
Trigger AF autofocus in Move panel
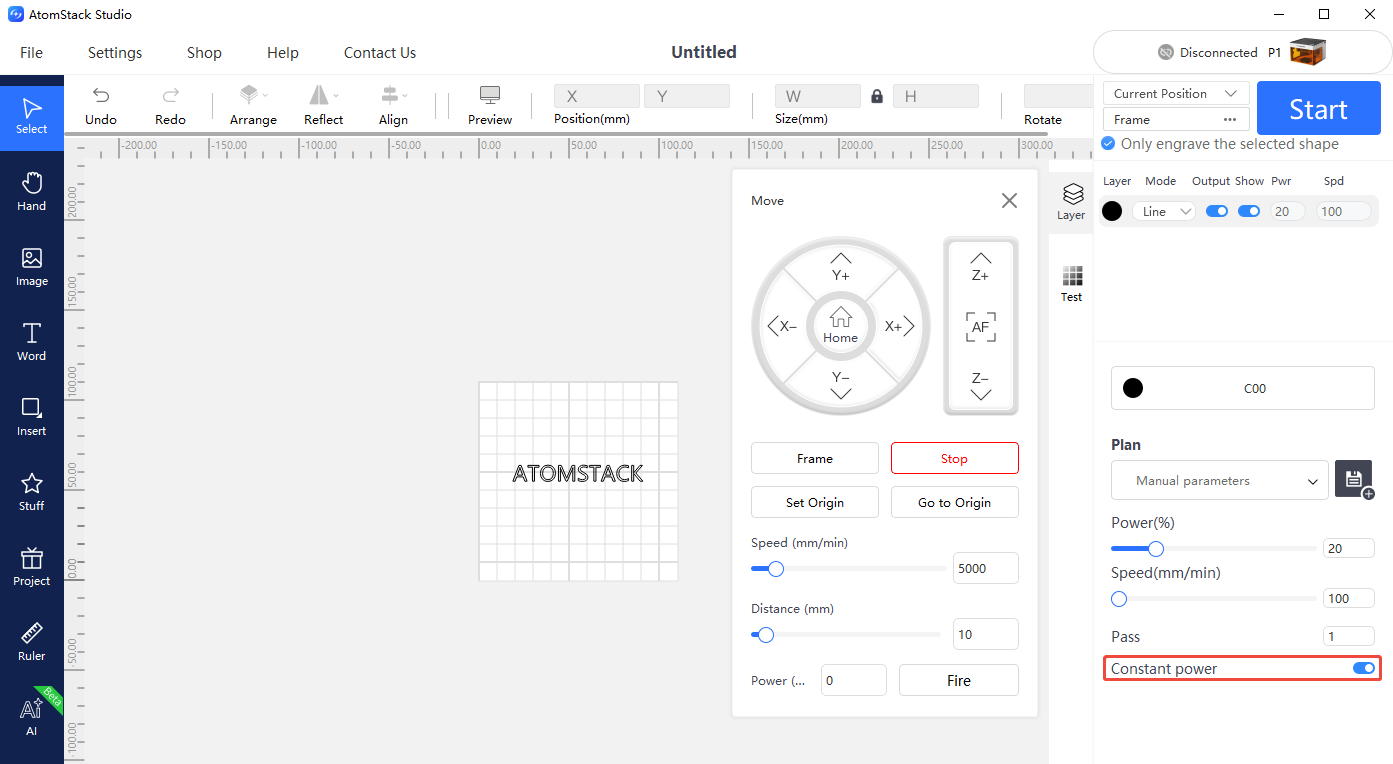(x=981, y=327)
